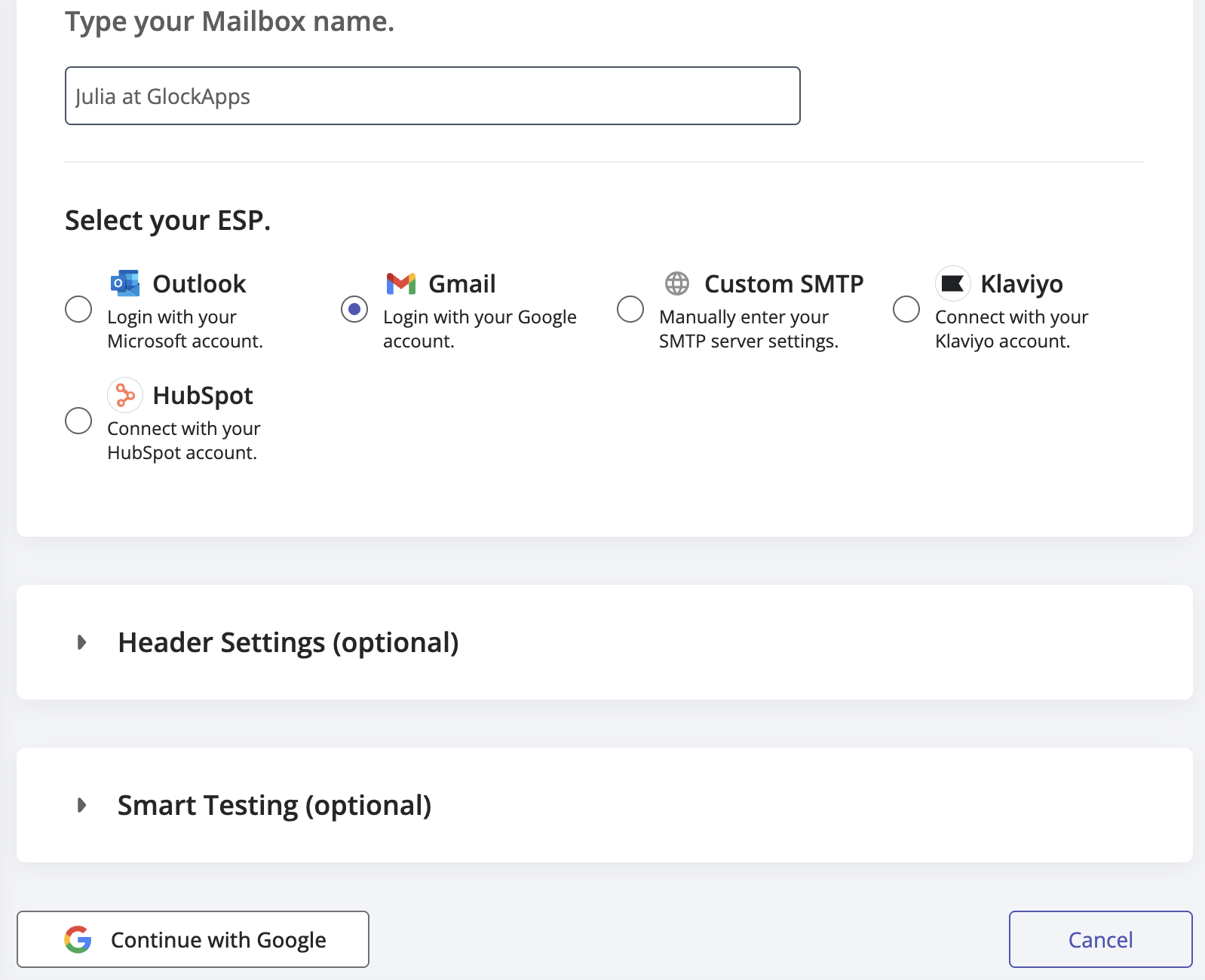Focus the Mailbox name input field
Screen dimensions: 1205x980
tap(433, 96)
